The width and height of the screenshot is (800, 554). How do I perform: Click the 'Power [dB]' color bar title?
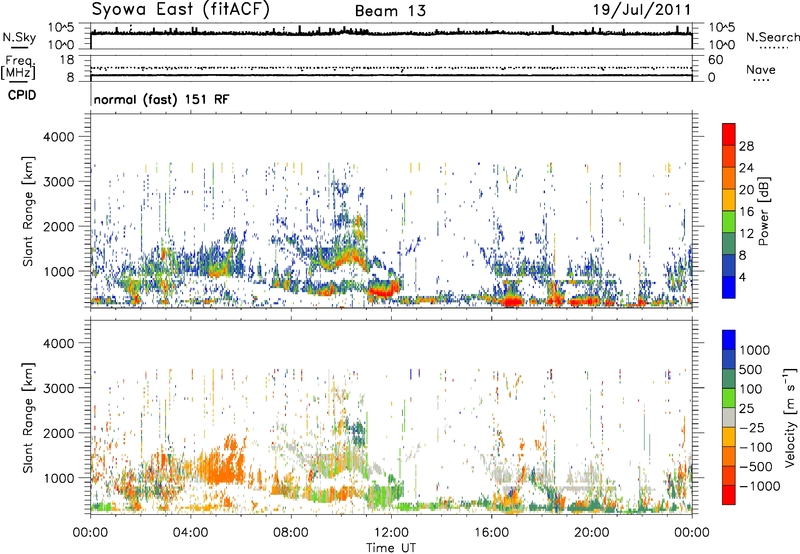[763, 211]
